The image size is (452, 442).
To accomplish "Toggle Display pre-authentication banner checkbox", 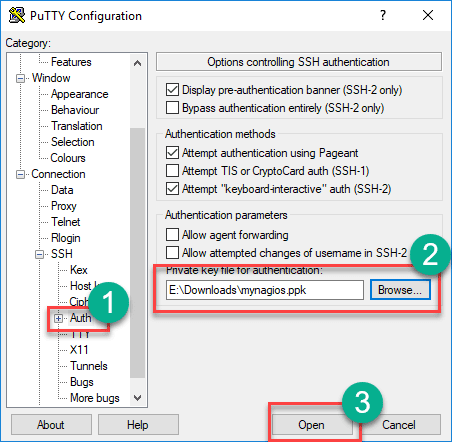I will point(172,90).
